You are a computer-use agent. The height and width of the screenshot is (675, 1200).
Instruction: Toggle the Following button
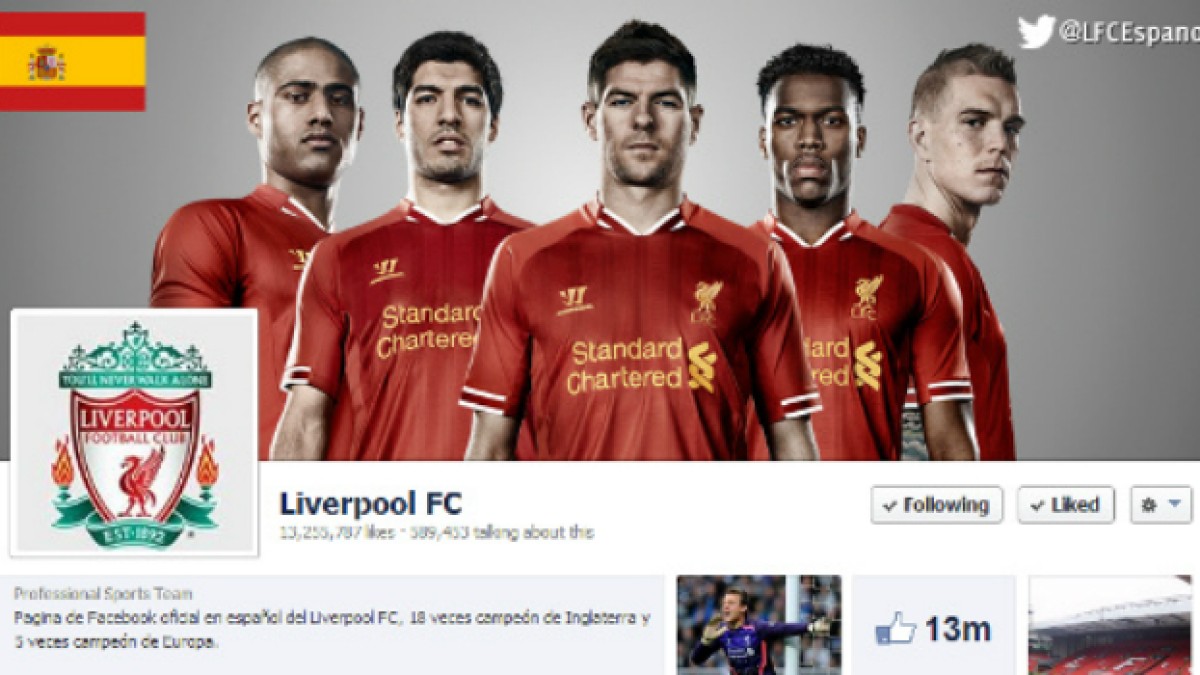tap(936, 505)
